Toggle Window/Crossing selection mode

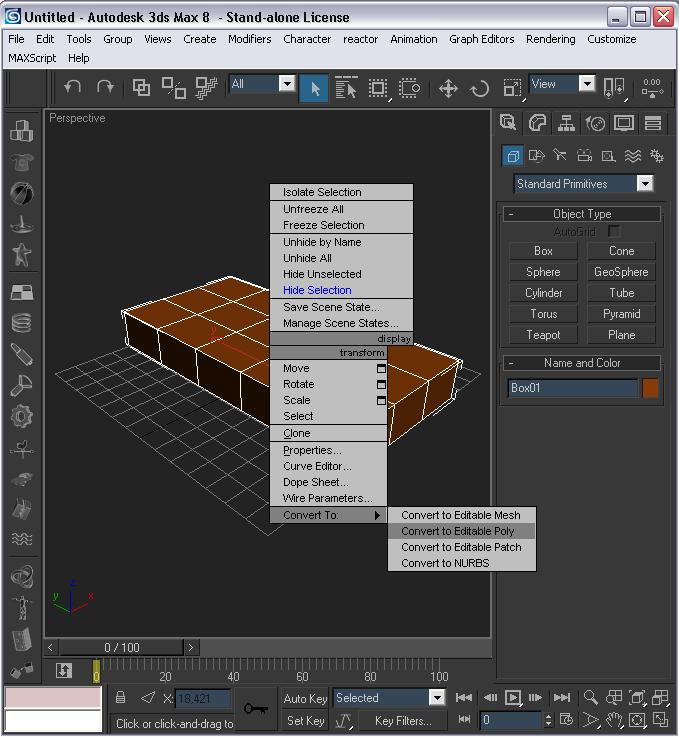pos(409,88)
